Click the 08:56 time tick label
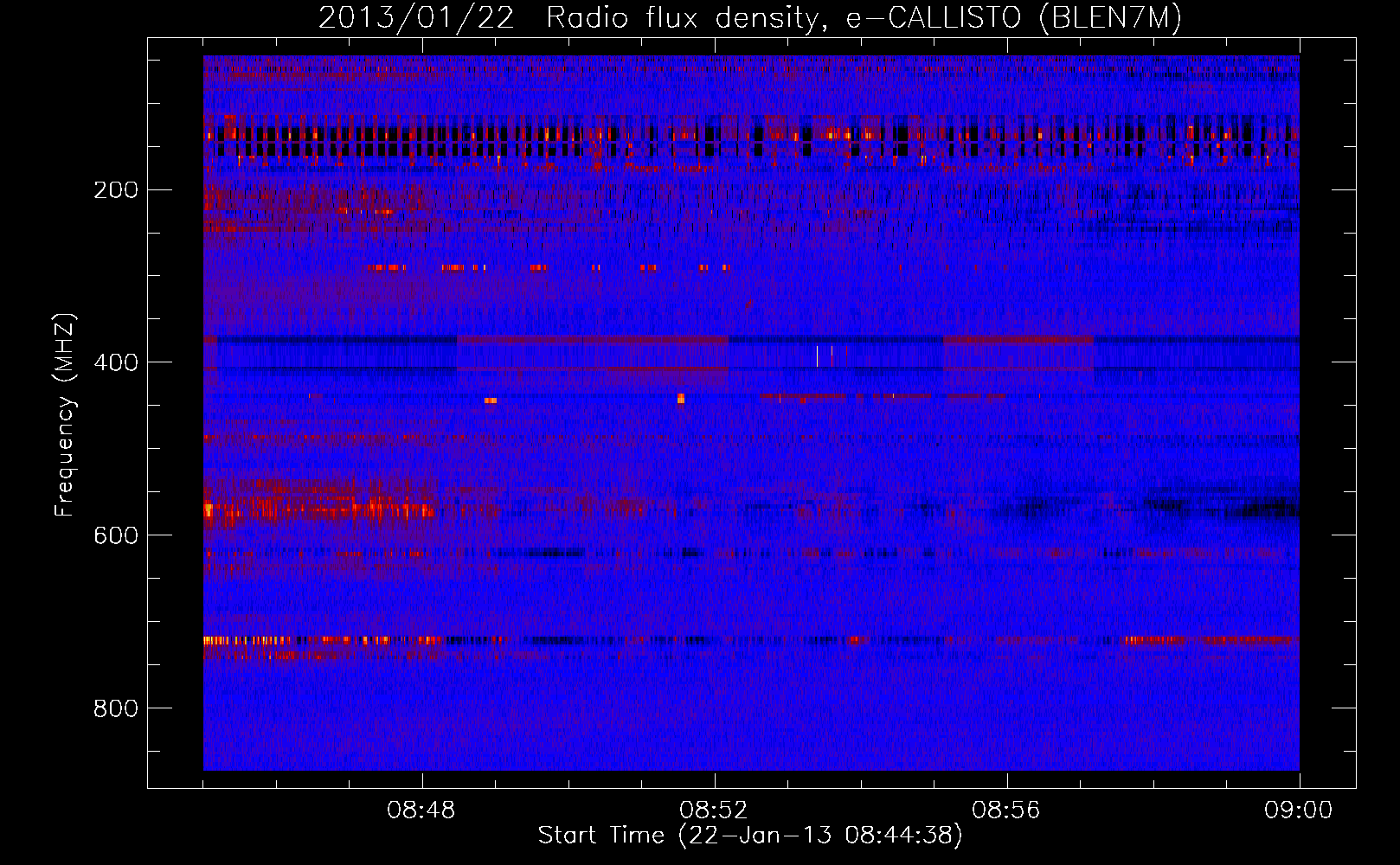The height and width of the screenshot is (865, 1400). (x=1006, y=811)
